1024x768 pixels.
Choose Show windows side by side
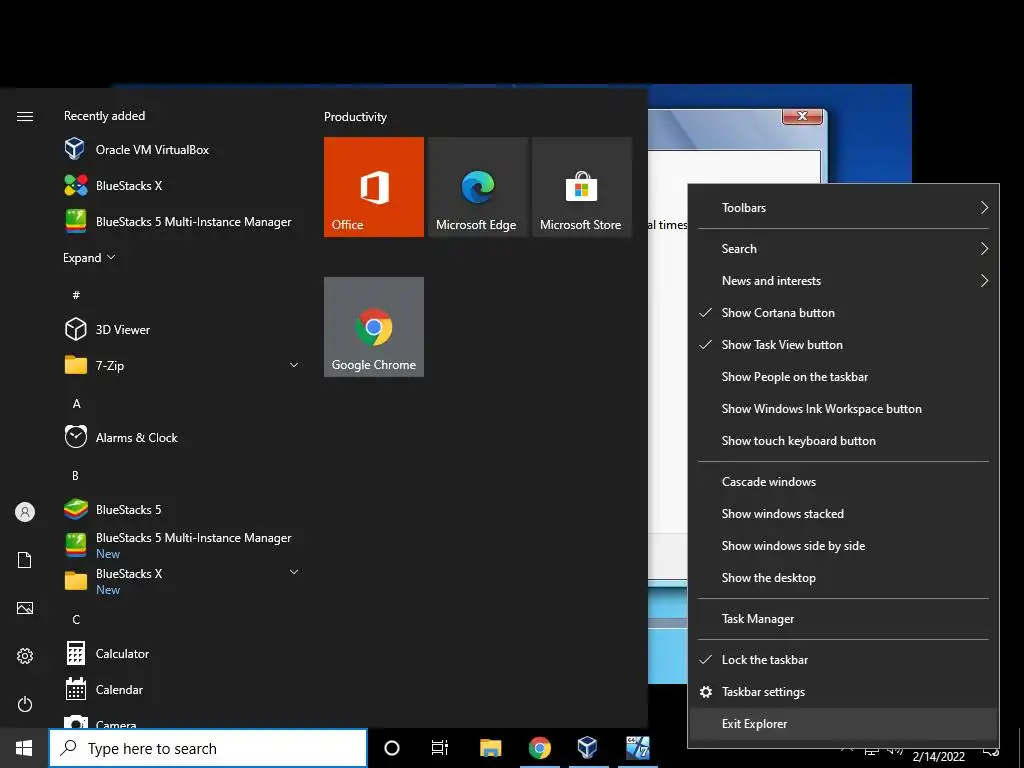pos(843,546)
